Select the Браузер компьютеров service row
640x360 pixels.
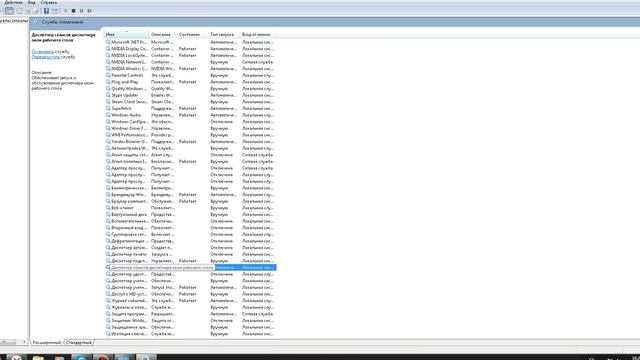[x=190, y=201]
